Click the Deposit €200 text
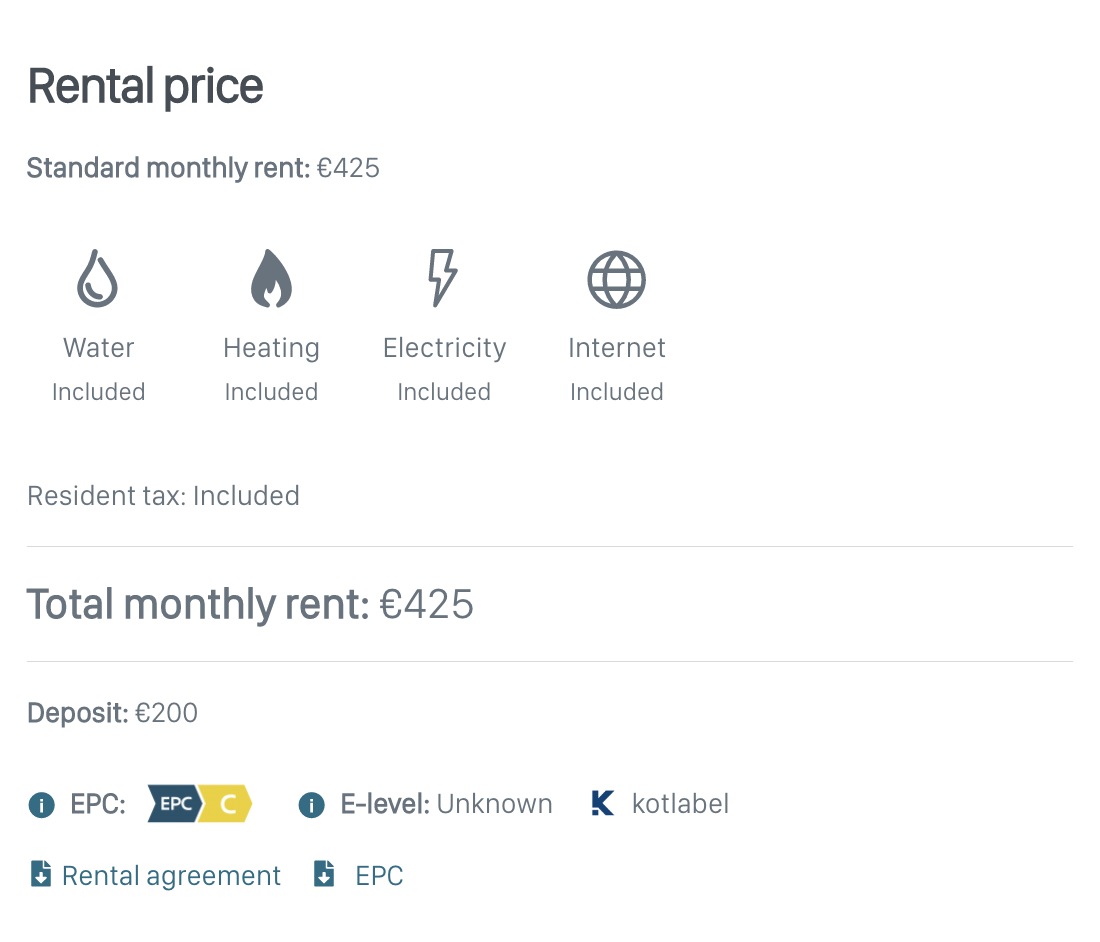 coord(112,713)
